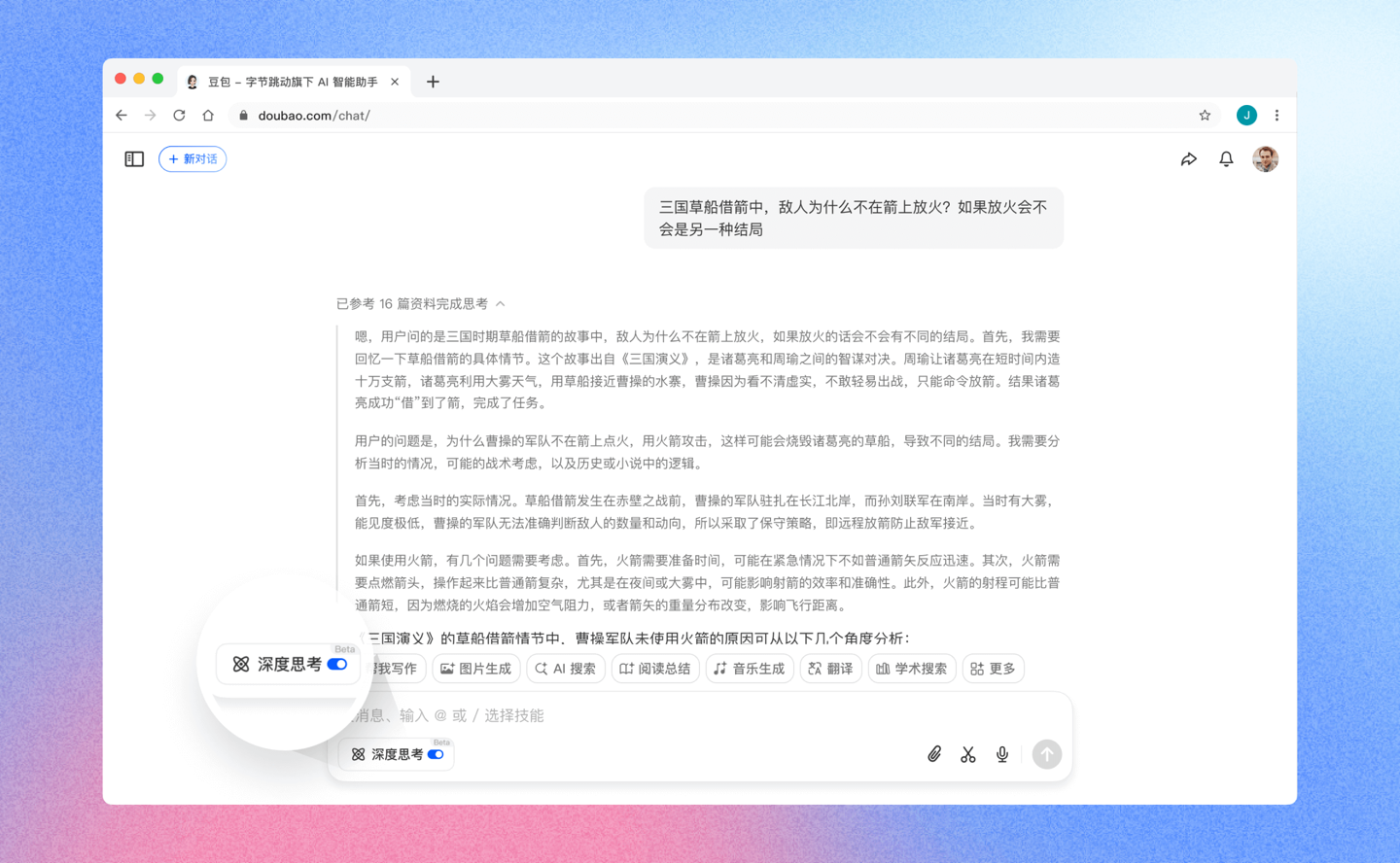1400x863 pixels.
Task: Start voice input with the microphone icon
Action: (1001, 753)
